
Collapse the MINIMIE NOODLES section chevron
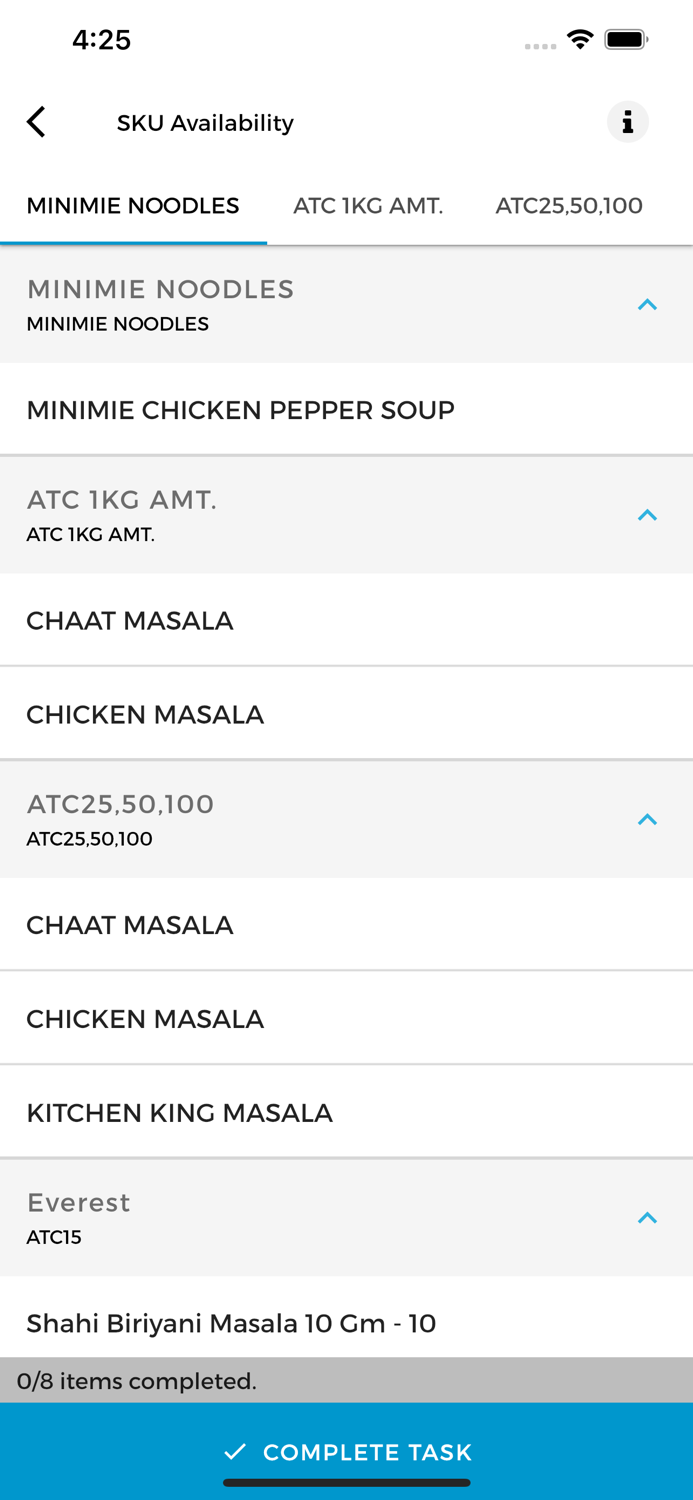click(648, 304)
